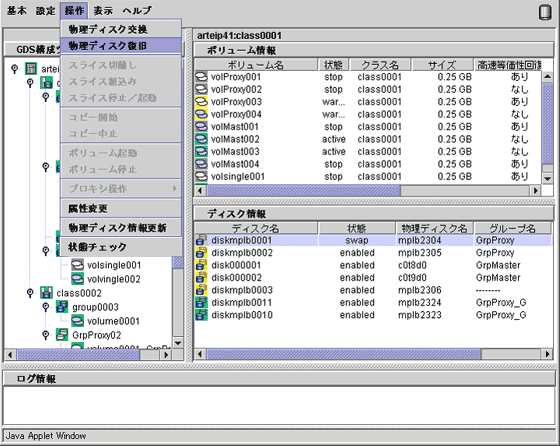The image size is (560, 446).
Task: Select the disk000001 row in disk table
Action: click(374, 265)
